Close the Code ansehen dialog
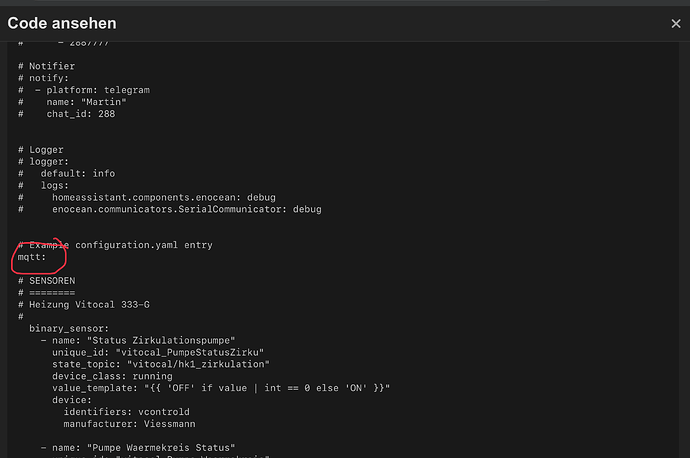The width and height of the screenshot is (690, 458). pos(675,24)
